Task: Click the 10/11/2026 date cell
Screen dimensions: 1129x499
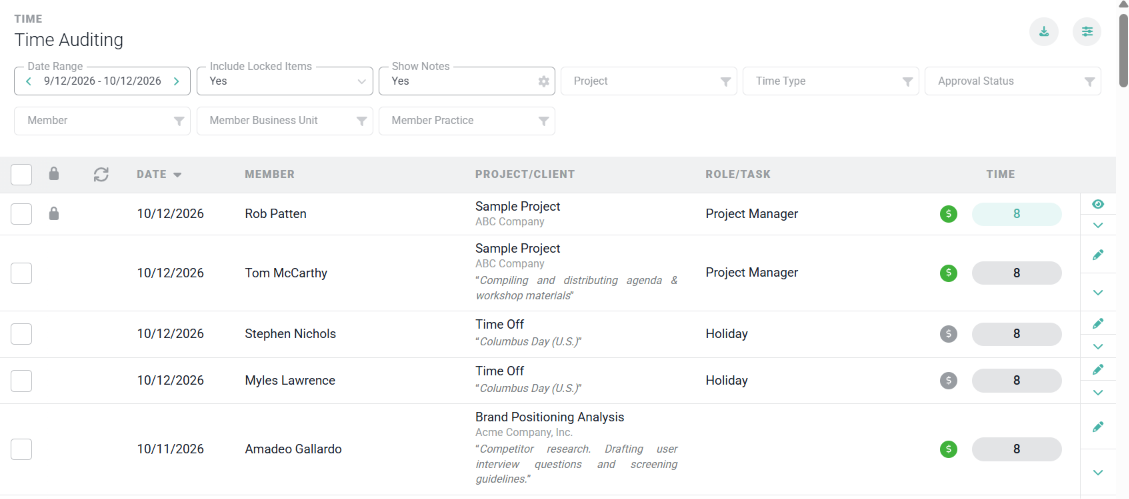Action: click(x=170, y=449)
